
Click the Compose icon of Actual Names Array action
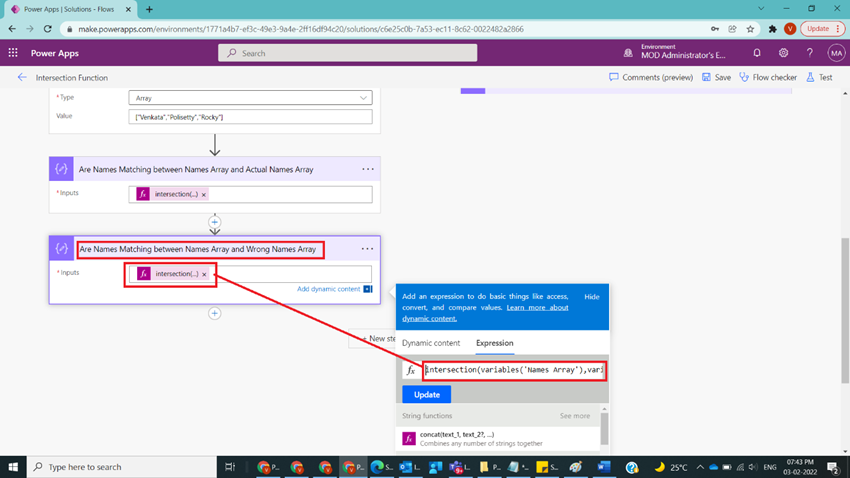click(x=61, y=169)
